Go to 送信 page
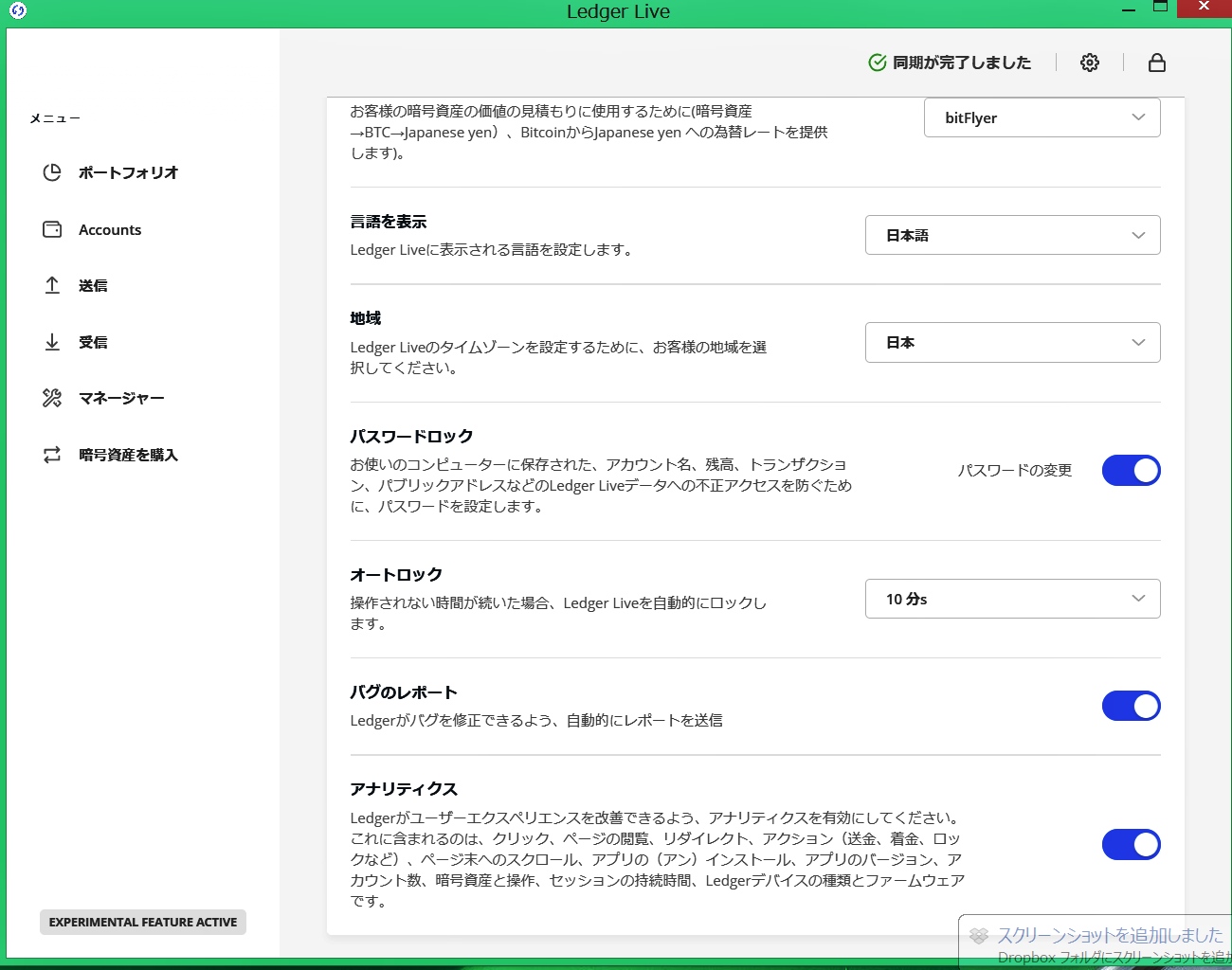The image size is (1232, 970). tap(93, 285)
